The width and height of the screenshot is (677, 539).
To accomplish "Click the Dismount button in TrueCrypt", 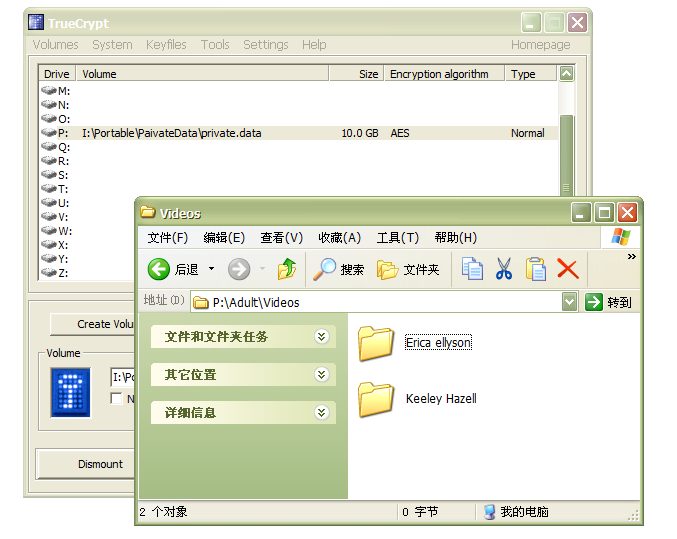I will 86,464.
